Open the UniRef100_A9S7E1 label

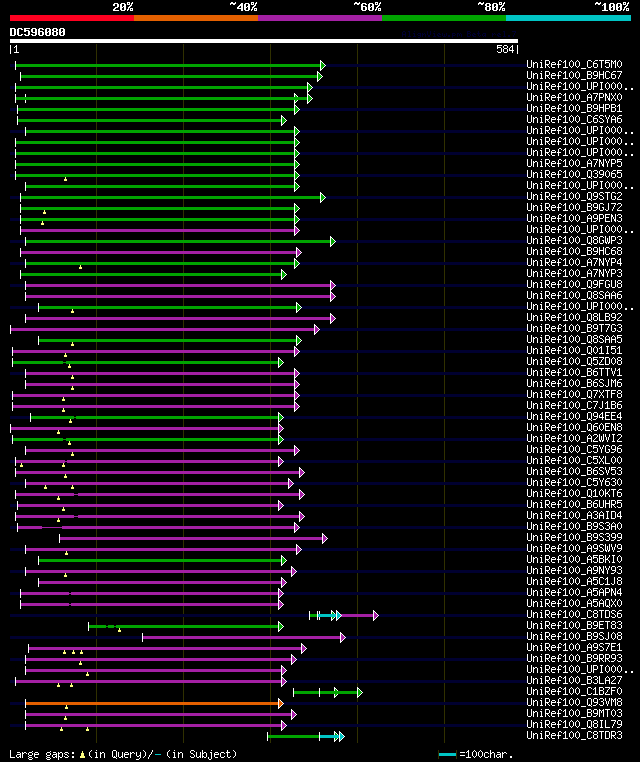(x=574, y=647)
